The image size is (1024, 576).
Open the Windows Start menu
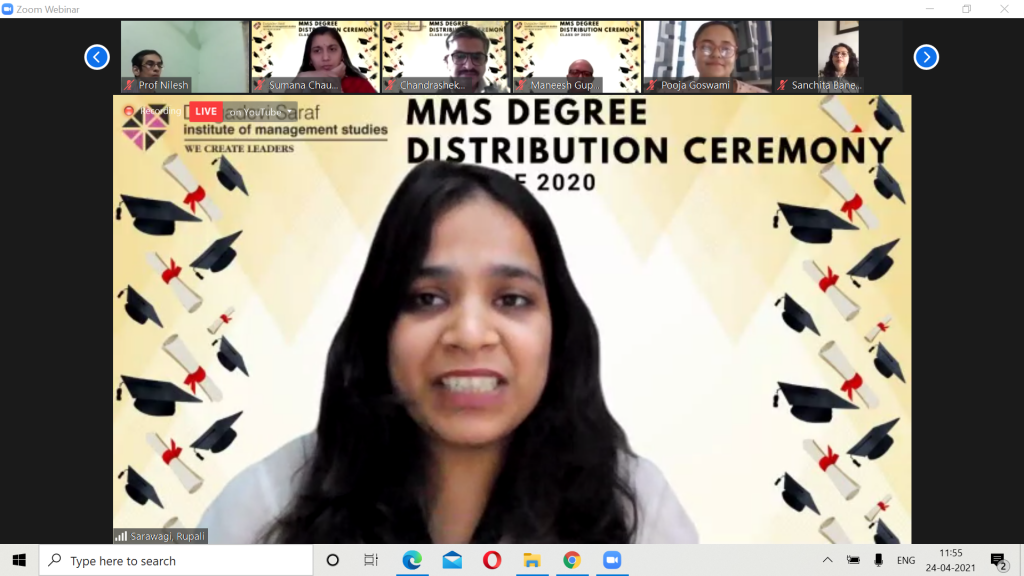click(x=19, y=560)
